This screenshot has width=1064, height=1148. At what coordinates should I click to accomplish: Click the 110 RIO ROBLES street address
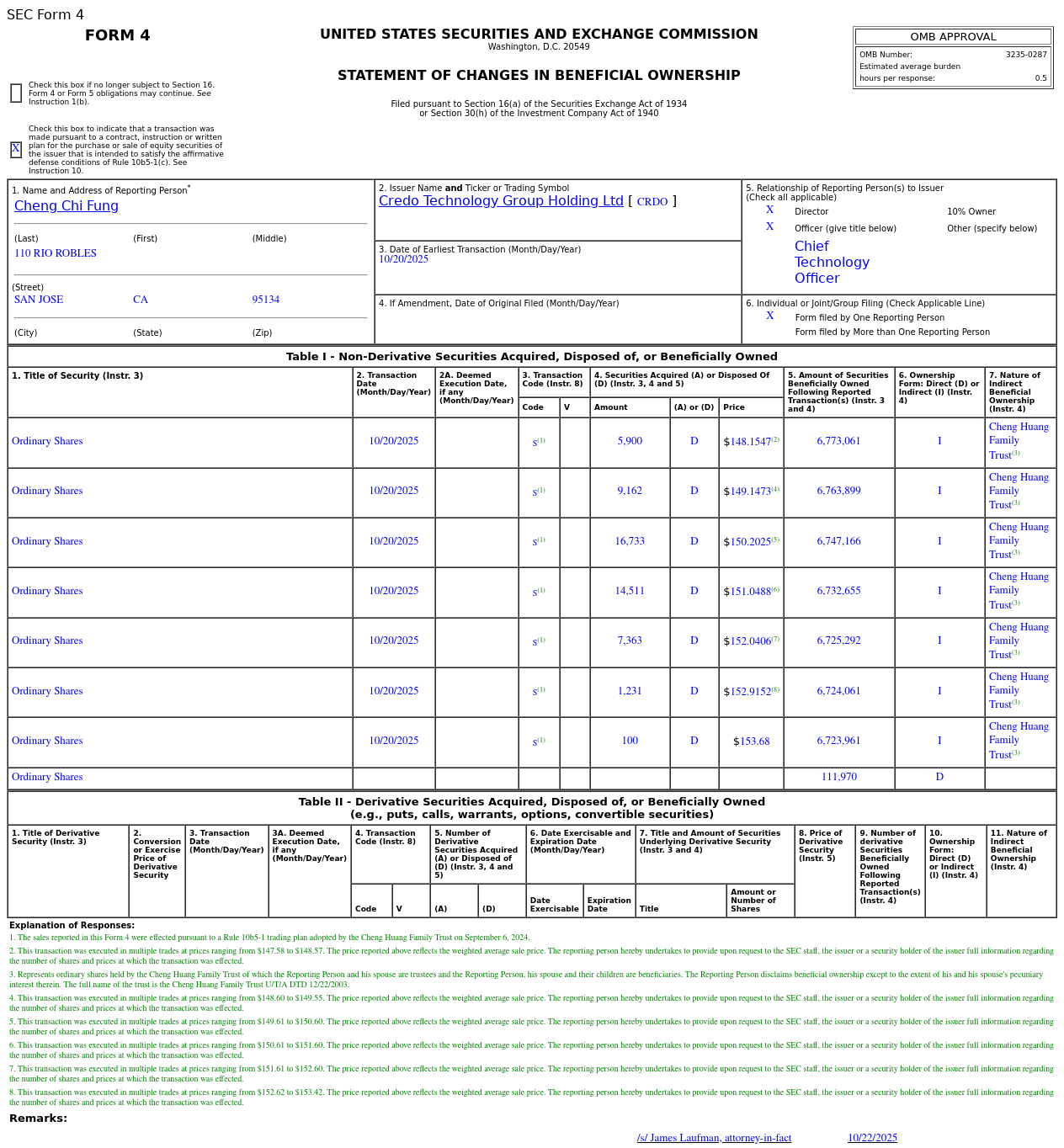pyautogui.click(x=56, y=253)
